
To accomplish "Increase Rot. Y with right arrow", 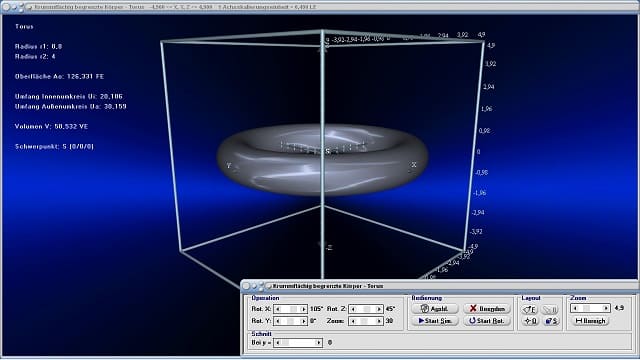I will click(x=303, y=321).
